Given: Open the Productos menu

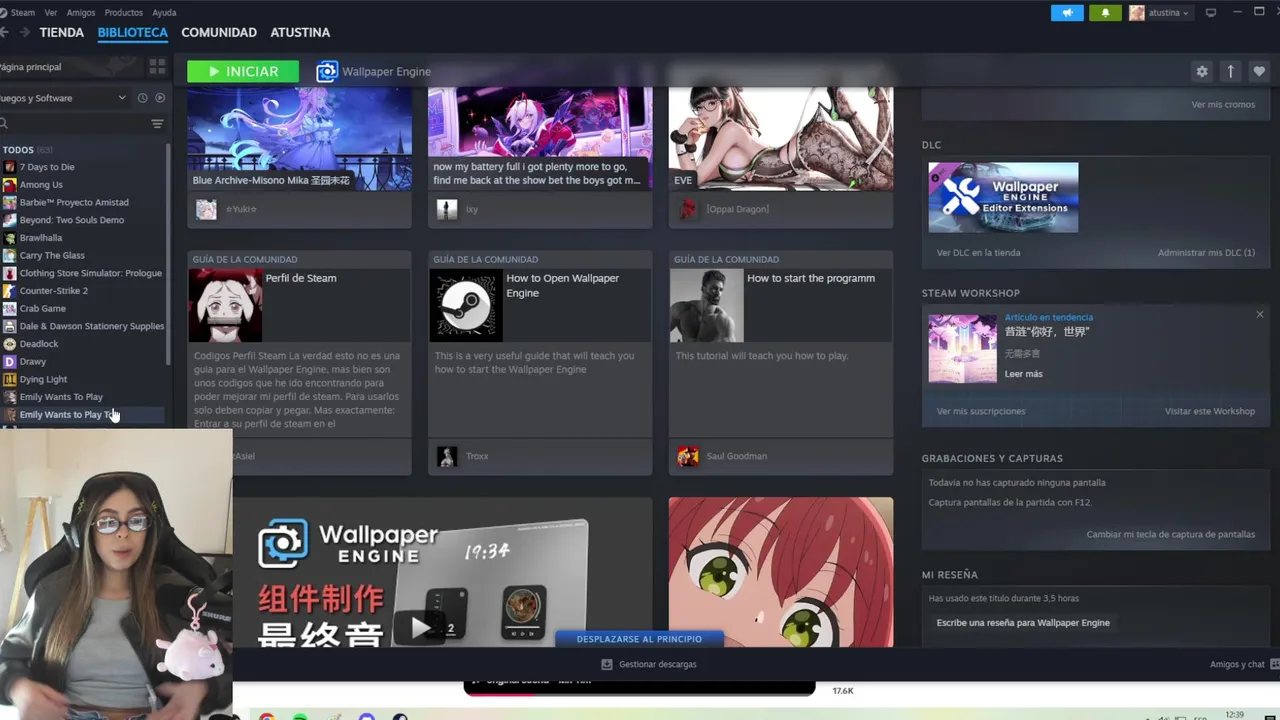Looking at the screenshot, I should pos(124,13).
